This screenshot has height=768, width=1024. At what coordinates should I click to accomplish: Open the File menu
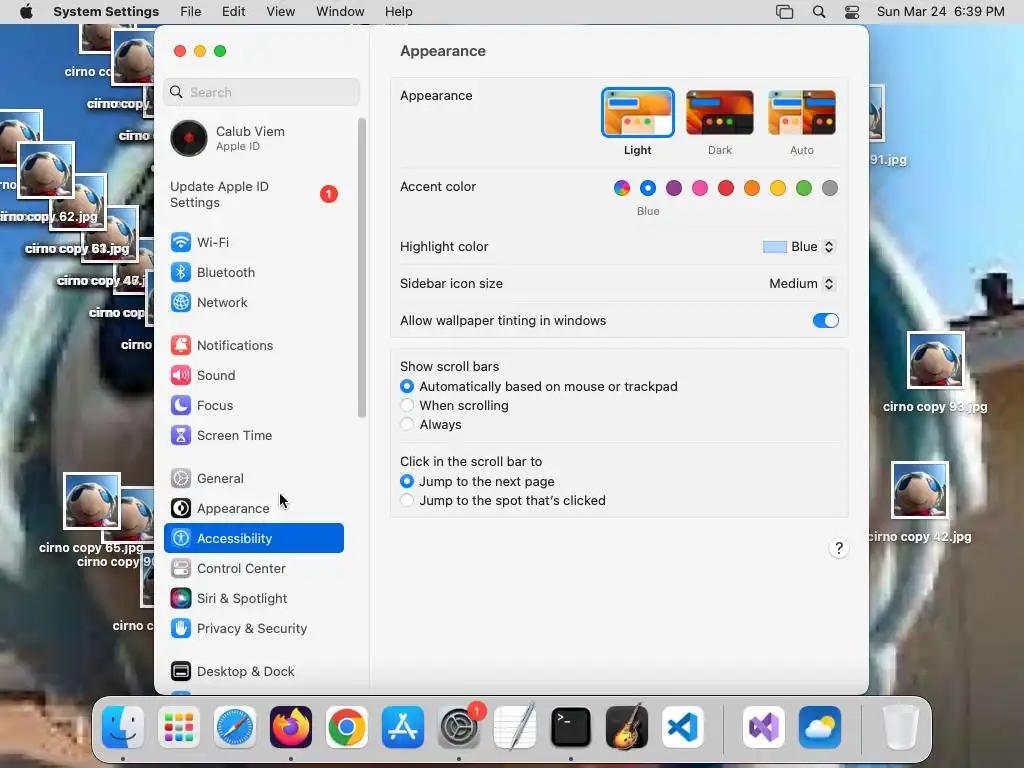(191, 12)
